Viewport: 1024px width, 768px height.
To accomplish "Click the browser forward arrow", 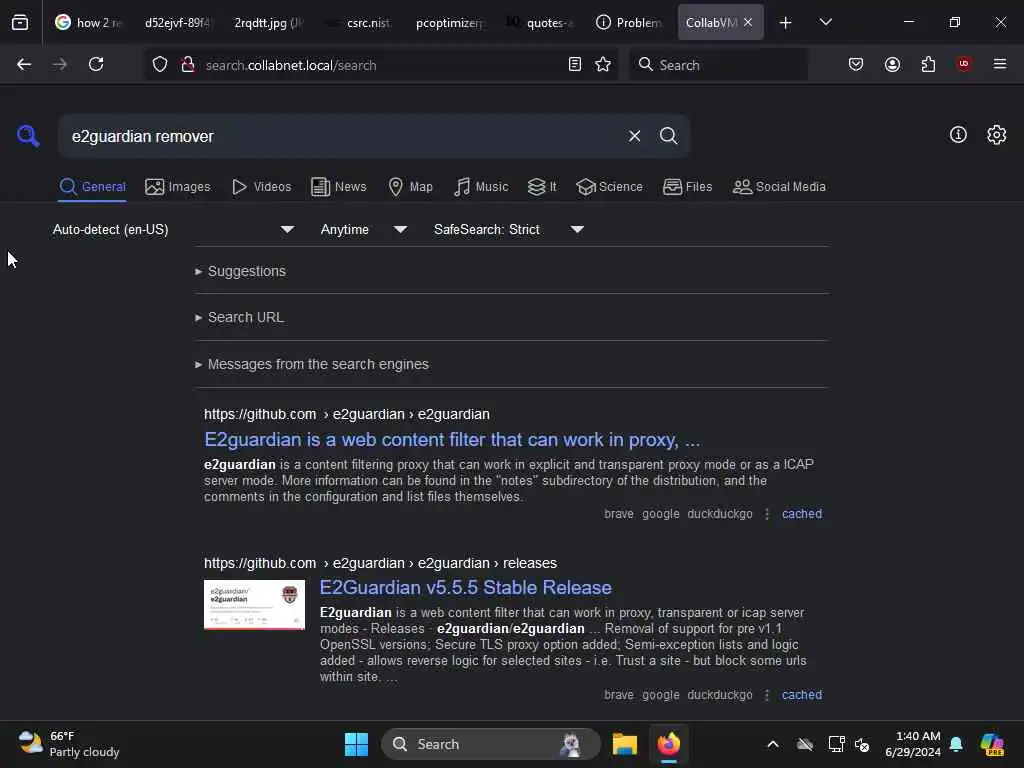I will click(x=60, y=65).
